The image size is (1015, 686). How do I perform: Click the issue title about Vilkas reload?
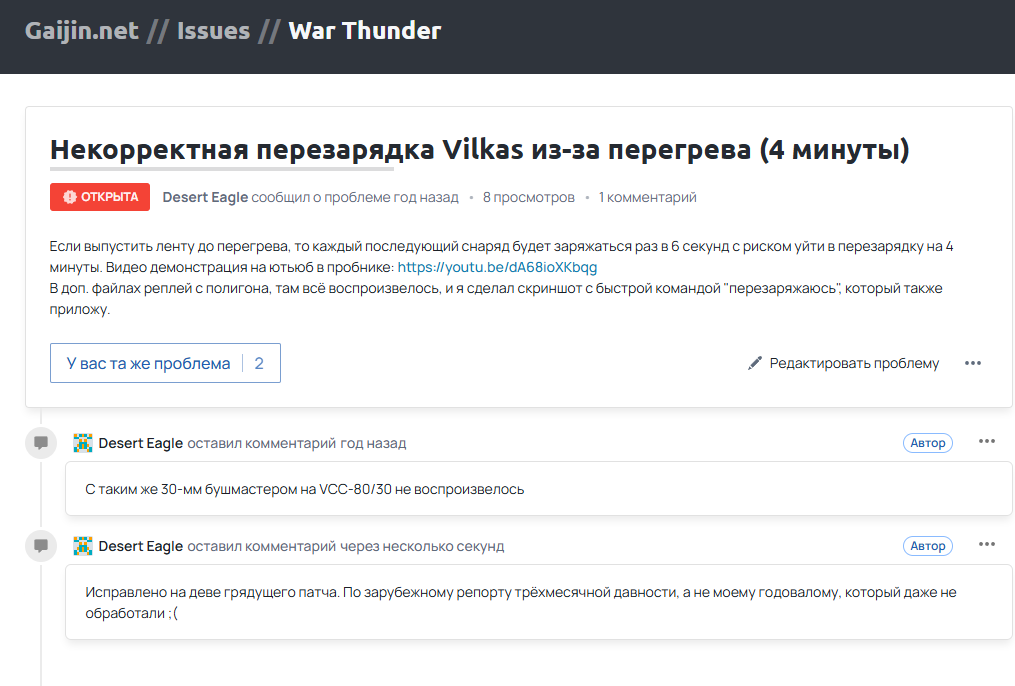(x=479, y=151)
